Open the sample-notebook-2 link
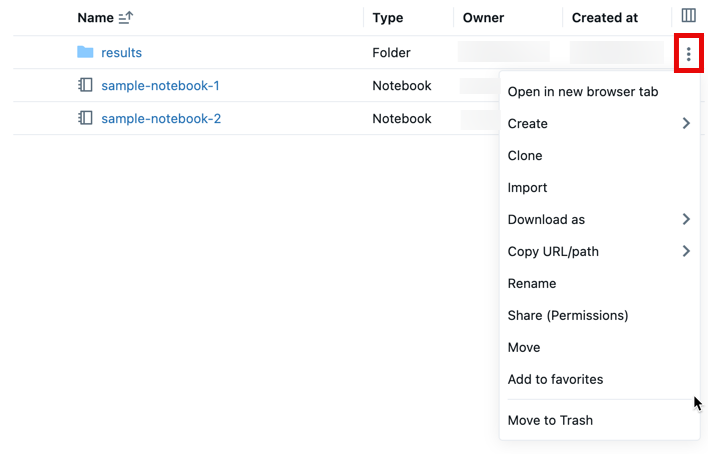Viewport: 708px width, 454px height. [x=161, y=119]
